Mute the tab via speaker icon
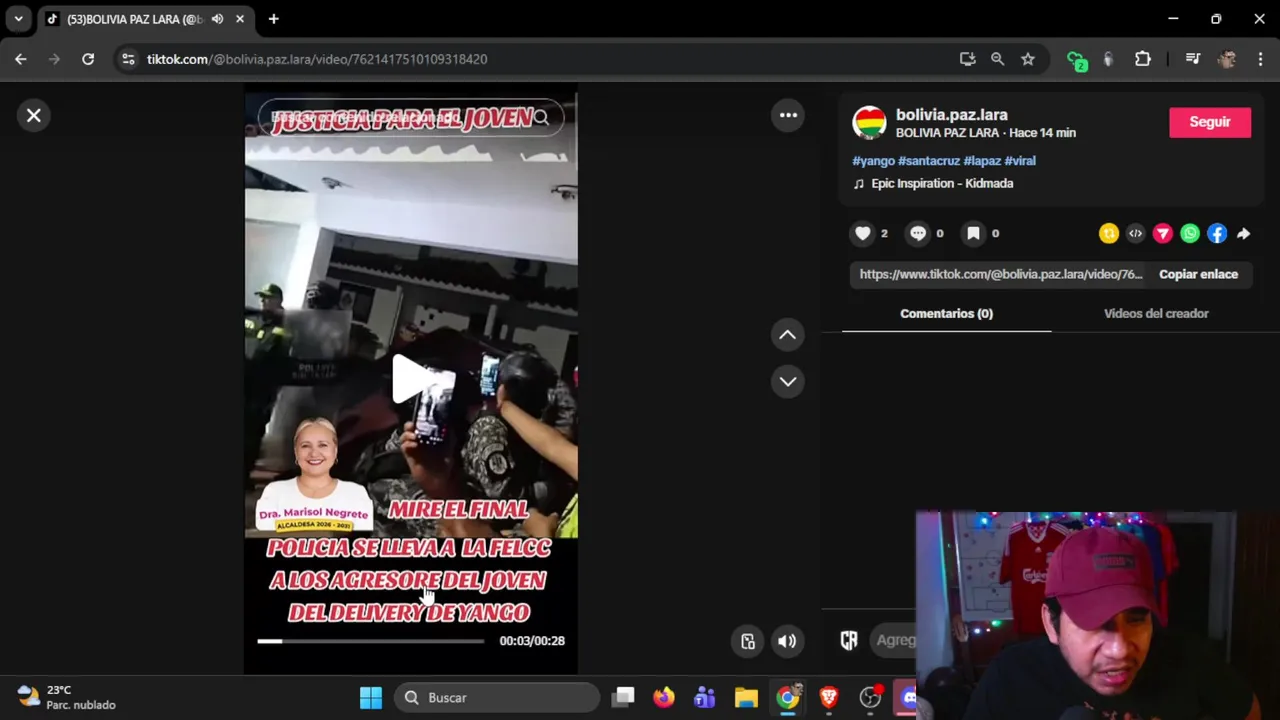Screen dimensions: 1280x720 click(x=217, y=19)
